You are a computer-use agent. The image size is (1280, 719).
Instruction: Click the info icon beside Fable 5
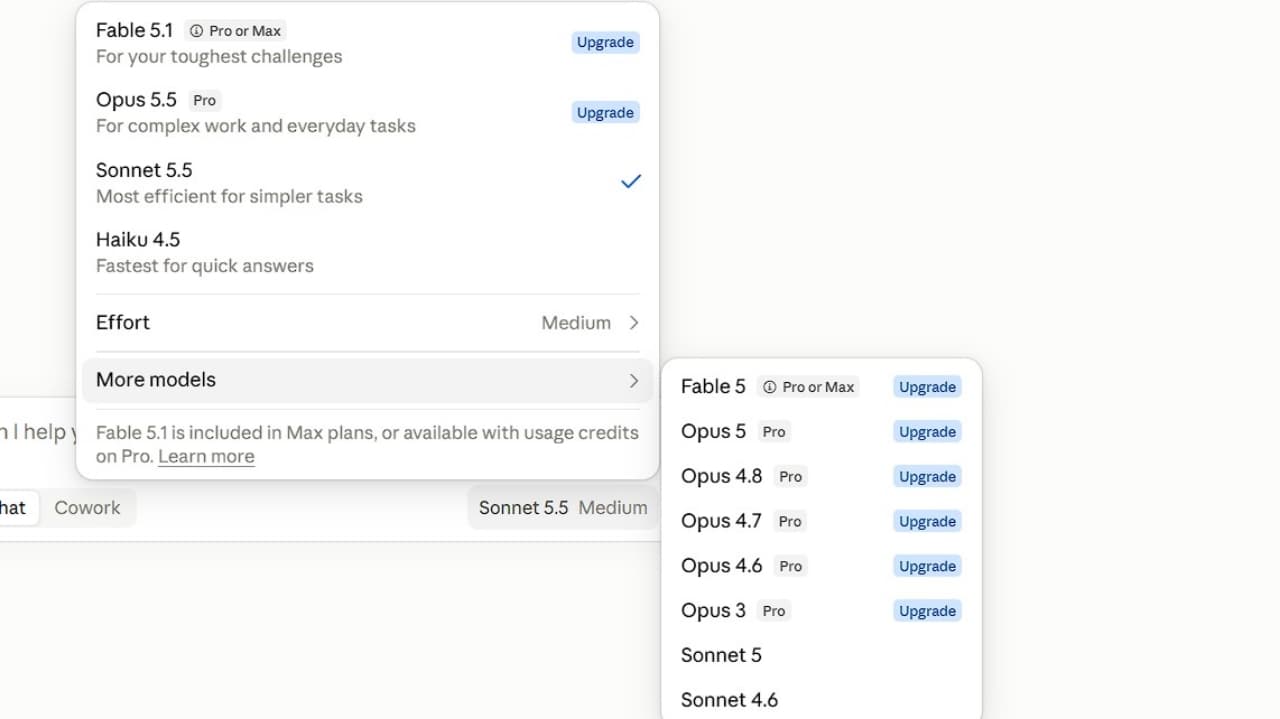coord(769,387)
